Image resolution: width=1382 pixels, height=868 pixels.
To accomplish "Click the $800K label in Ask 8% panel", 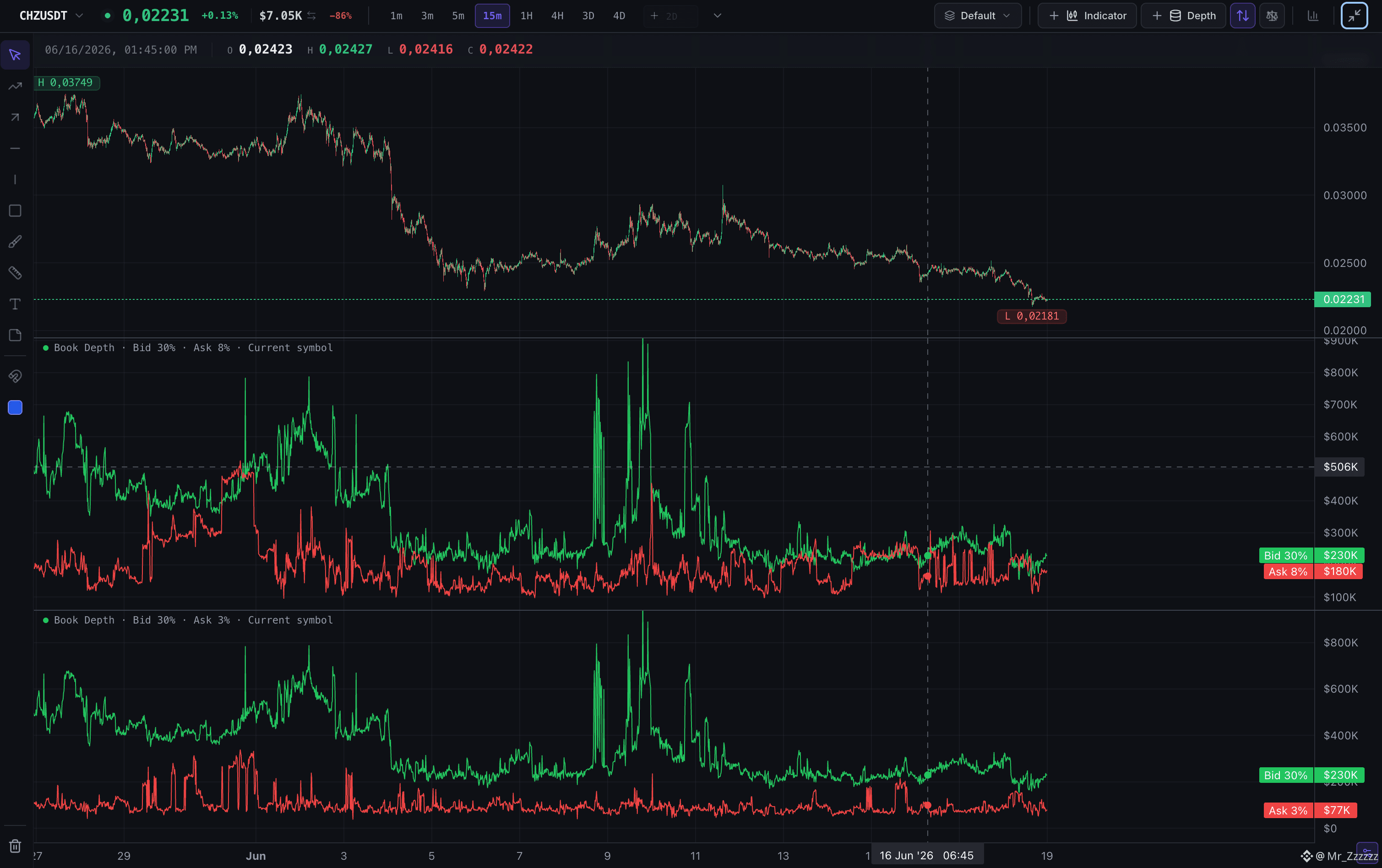I will click(x=1341, y=372).
